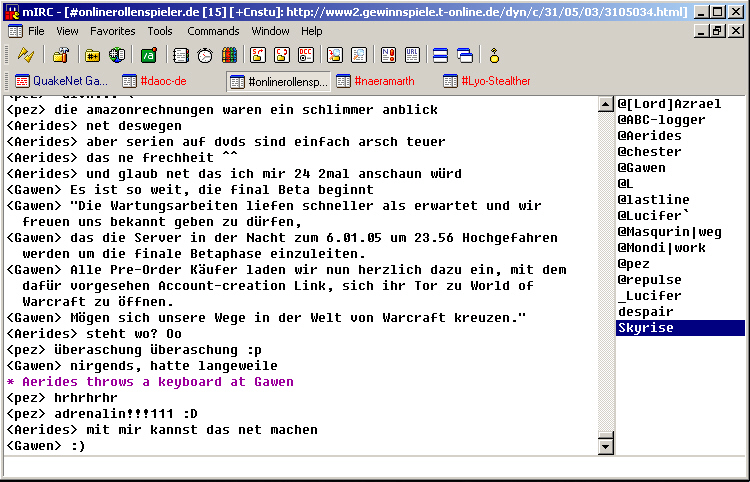Select @ABC-logger in the nick list

(680, 120)
